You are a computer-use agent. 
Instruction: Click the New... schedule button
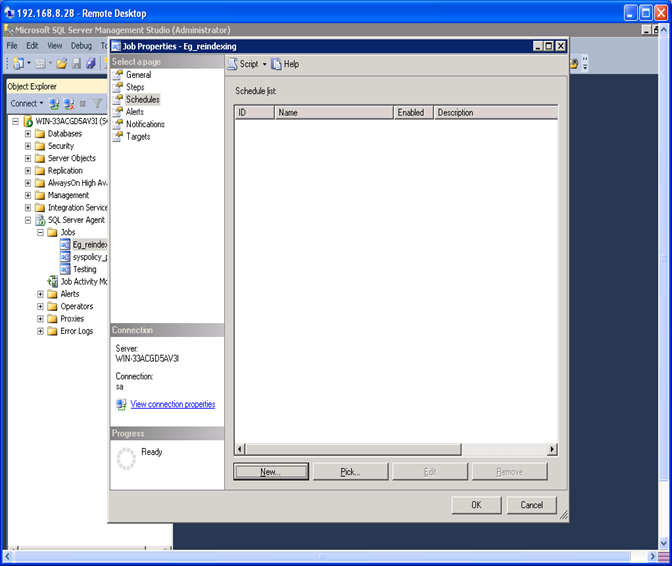(271, 472)
